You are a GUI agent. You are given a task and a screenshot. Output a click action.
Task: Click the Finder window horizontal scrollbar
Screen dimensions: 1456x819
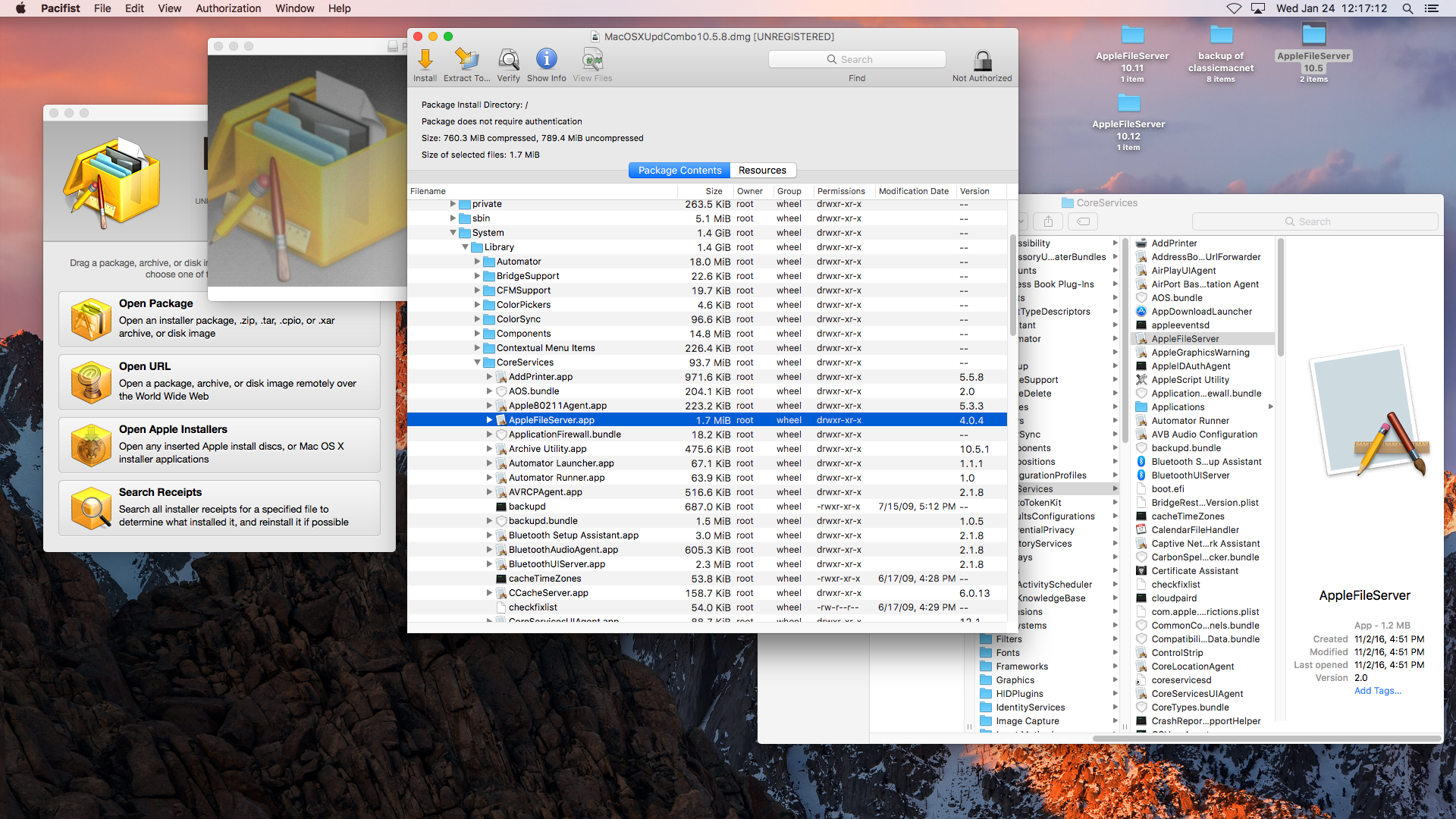point(1266,738)
